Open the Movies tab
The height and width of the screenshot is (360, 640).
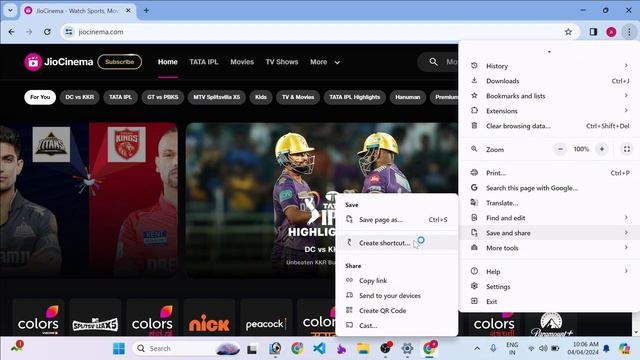[242, 62]
